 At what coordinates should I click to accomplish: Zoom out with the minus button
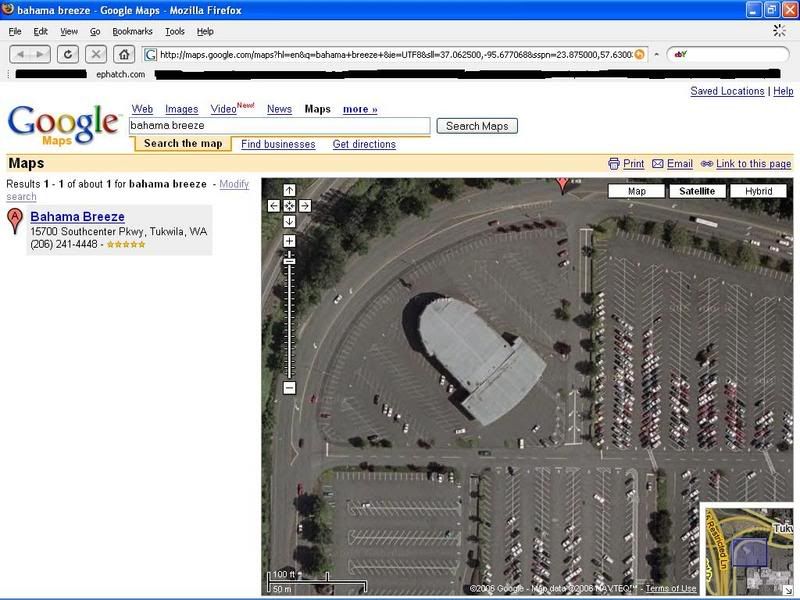click(x=289, y=388)
